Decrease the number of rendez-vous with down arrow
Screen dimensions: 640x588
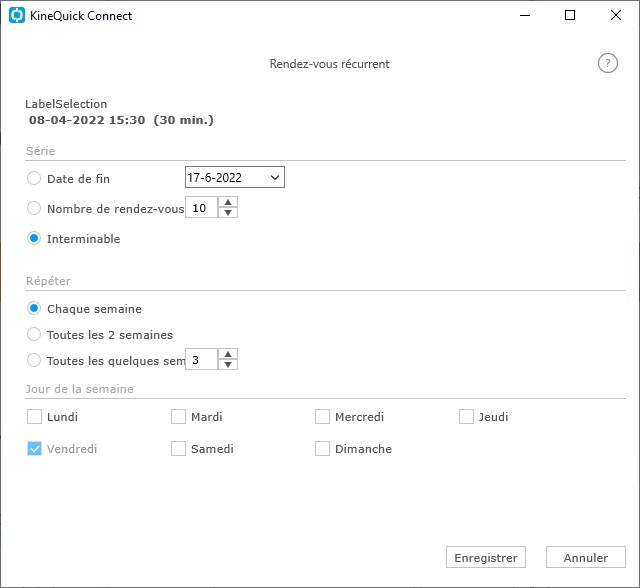228,213
